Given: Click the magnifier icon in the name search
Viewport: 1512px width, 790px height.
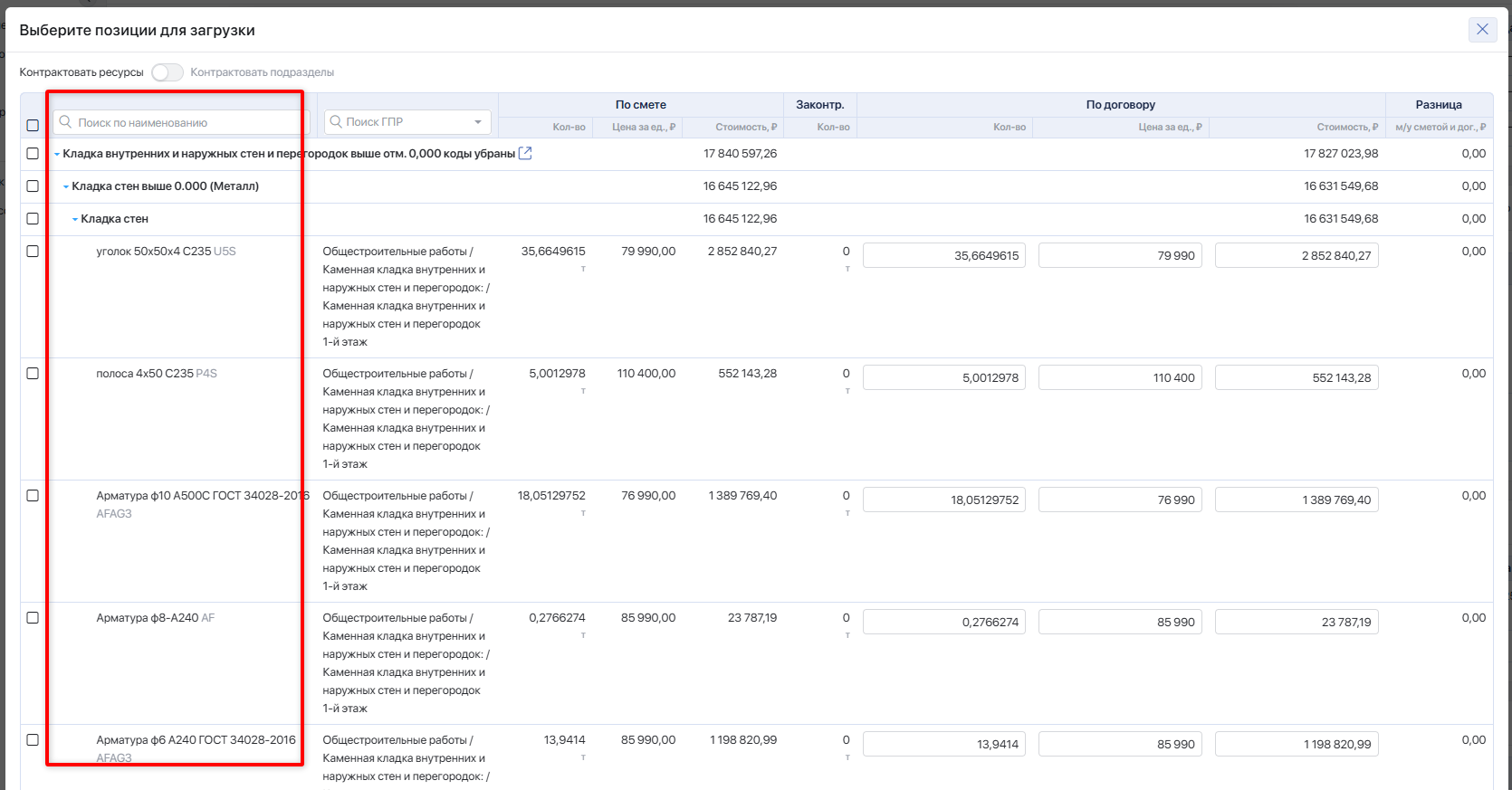Looking at the screenshot, I should point(65,122).
